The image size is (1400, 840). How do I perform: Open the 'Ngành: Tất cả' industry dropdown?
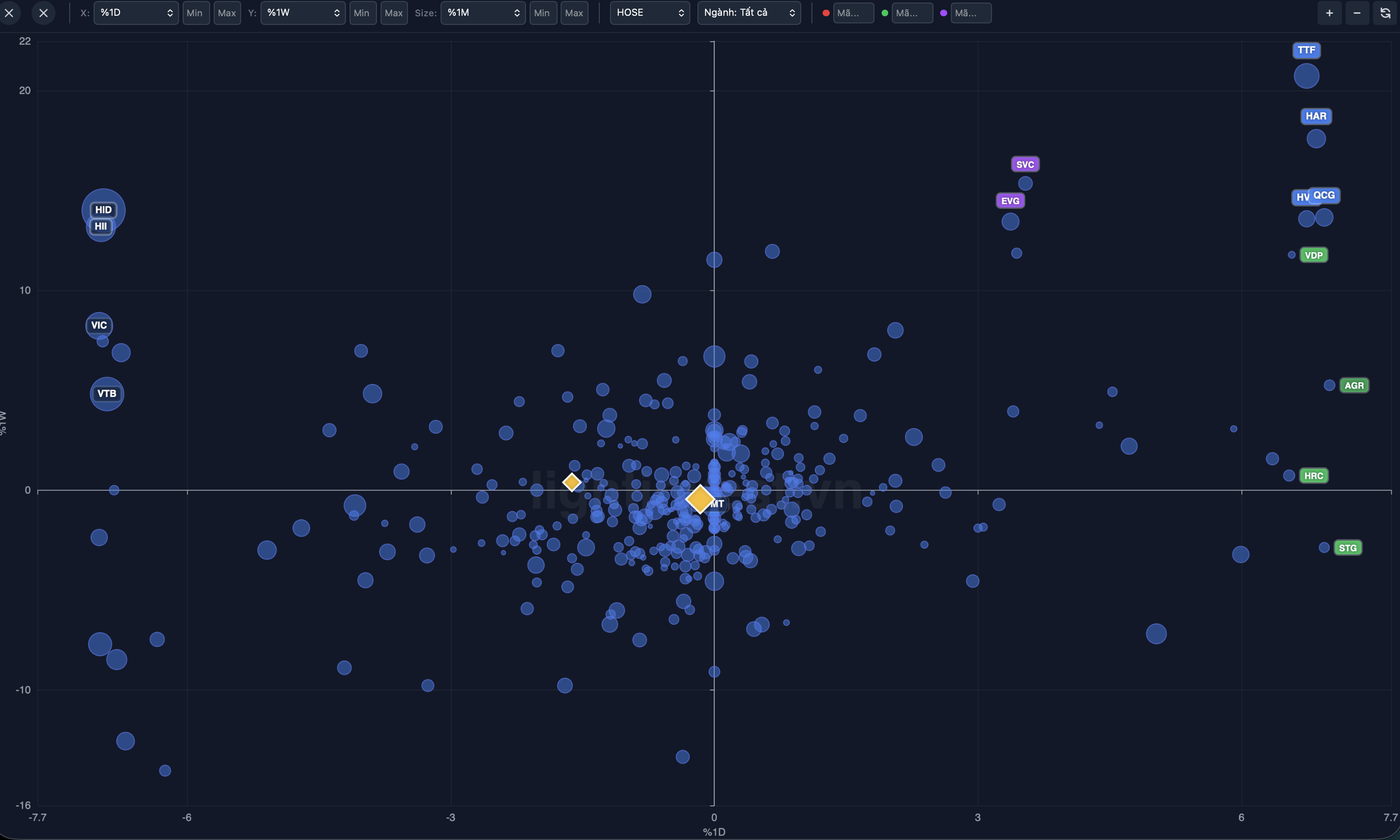coord(749,12)
